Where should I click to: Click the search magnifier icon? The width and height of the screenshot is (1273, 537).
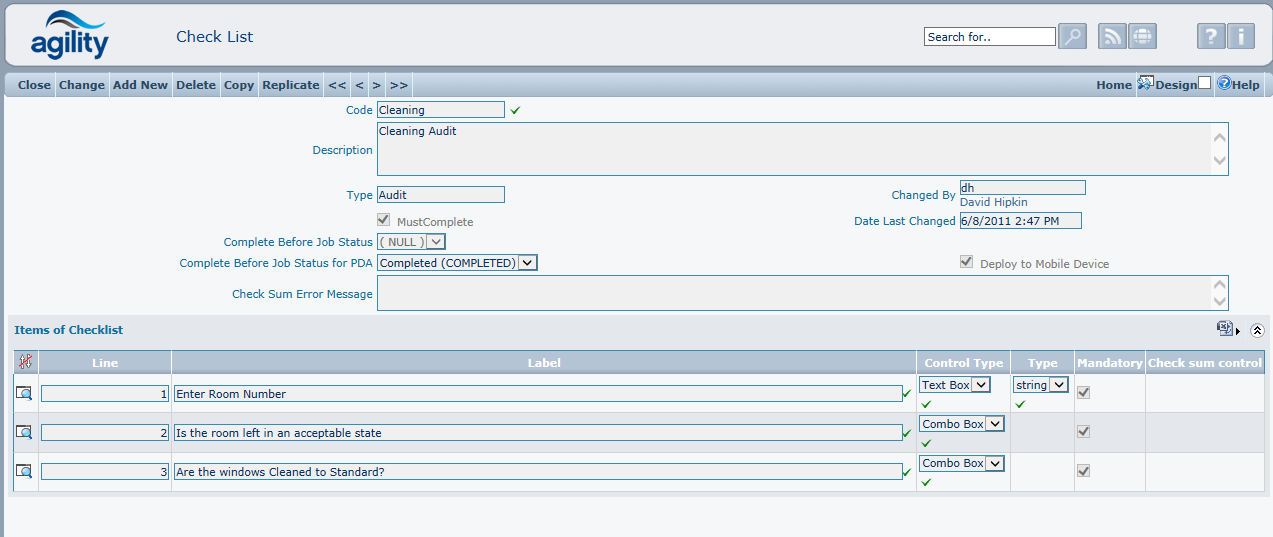click(1072, 37)
